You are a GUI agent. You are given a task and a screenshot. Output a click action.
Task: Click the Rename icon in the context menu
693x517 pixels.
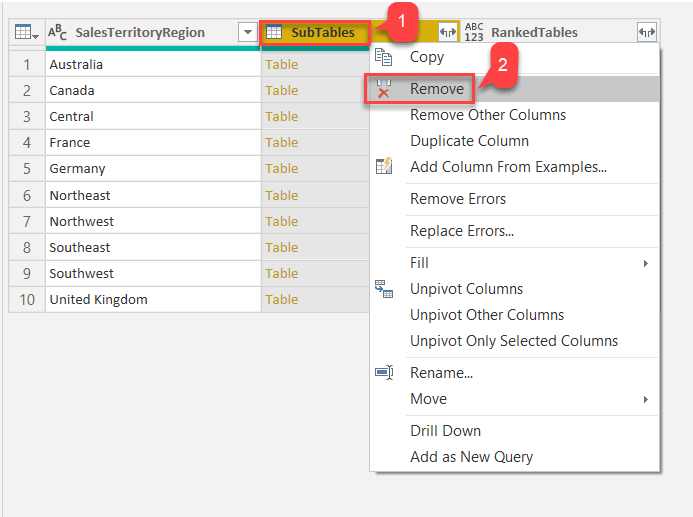pyautogui.click(x=384, y=373)
